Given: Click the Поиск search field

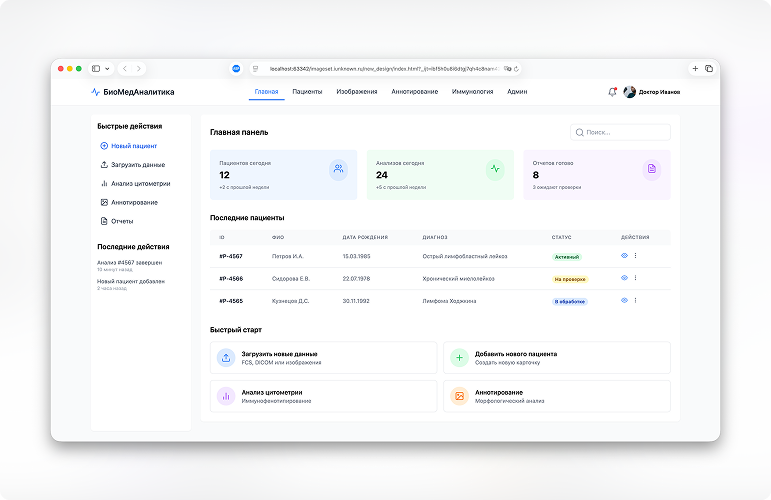Looking at the screenshot, I should click(x=621, y=132).
